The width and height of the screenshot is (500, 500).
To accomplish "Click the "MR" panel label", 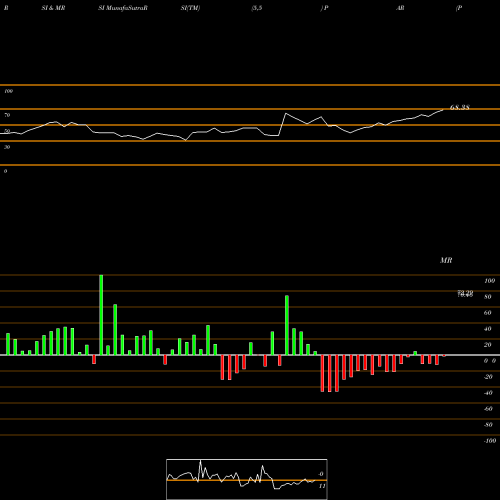I will pyautogui.click(x=446, y=260).
